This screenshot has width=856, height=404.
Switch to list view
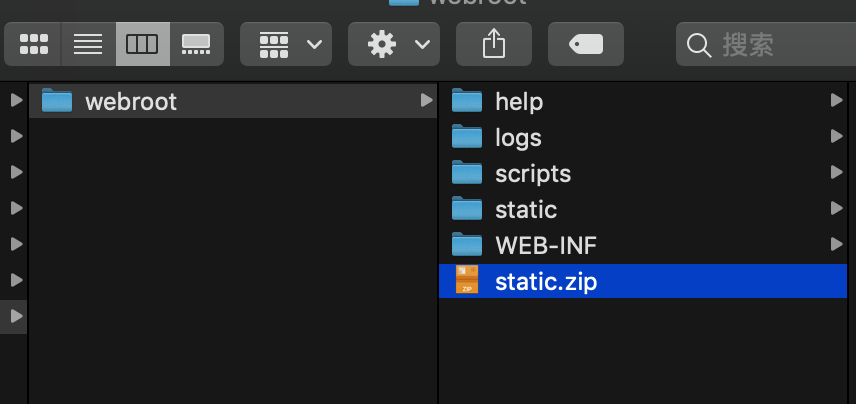click(88, 44)
